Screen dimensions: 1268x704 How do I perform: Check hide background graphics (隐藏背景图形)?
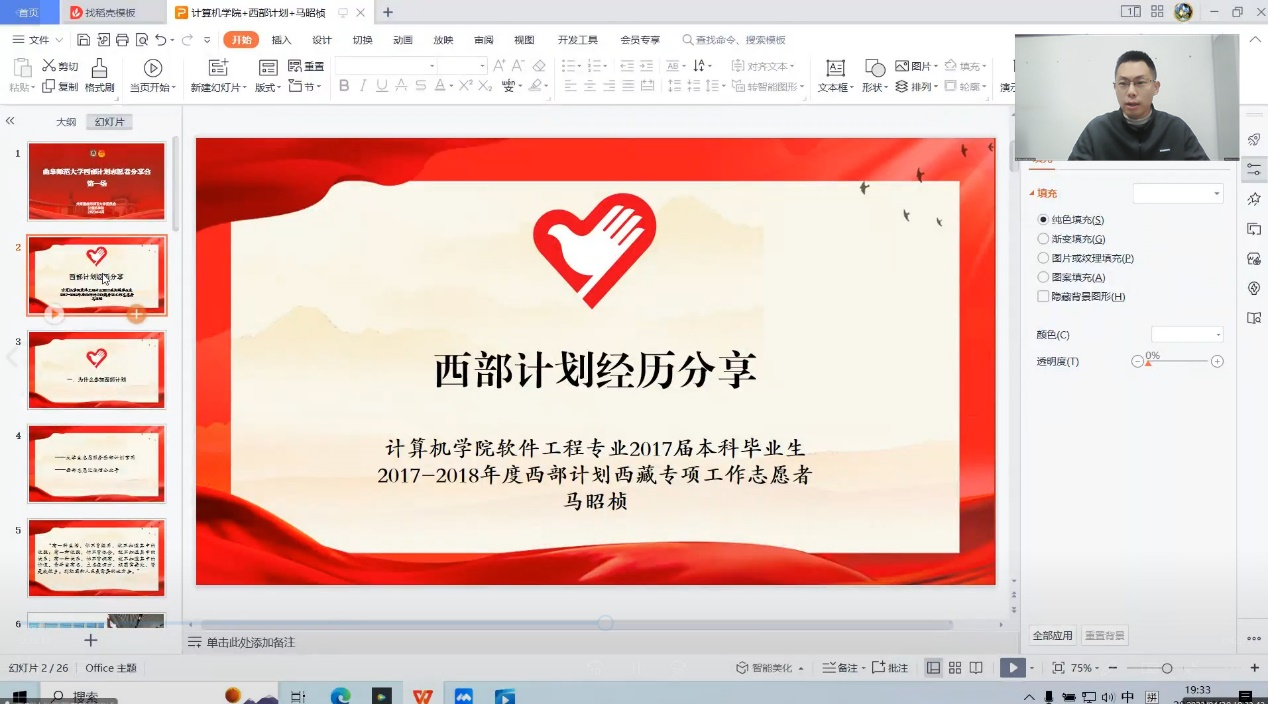click(x=1043, y=297)
